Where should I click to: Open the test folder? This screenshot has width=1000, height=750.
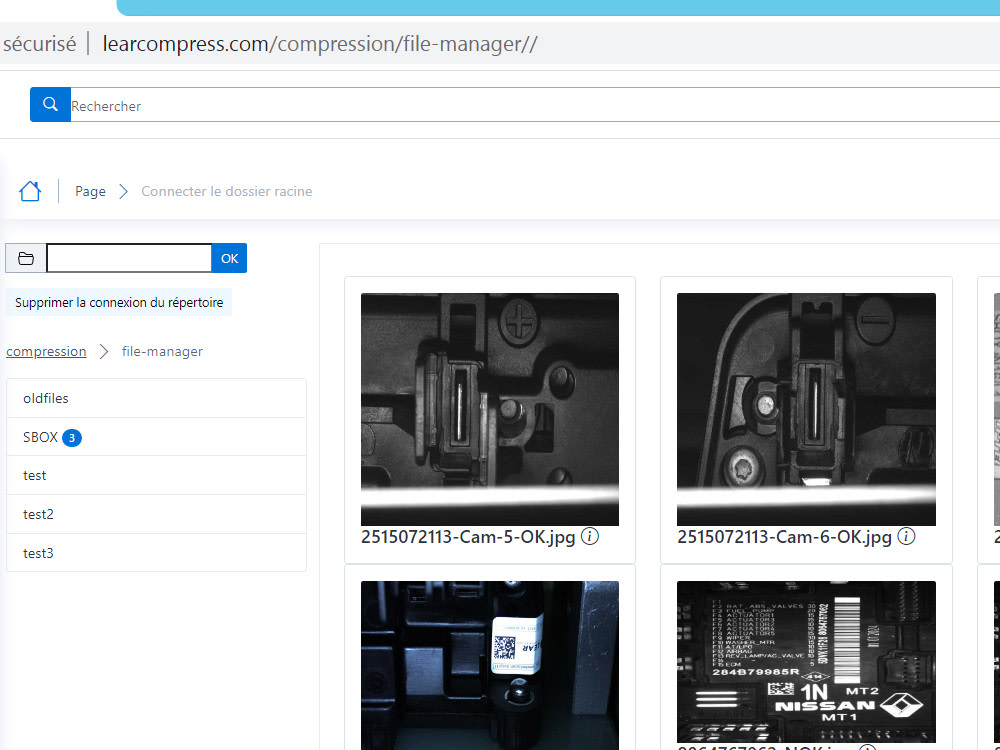[156, 475]
